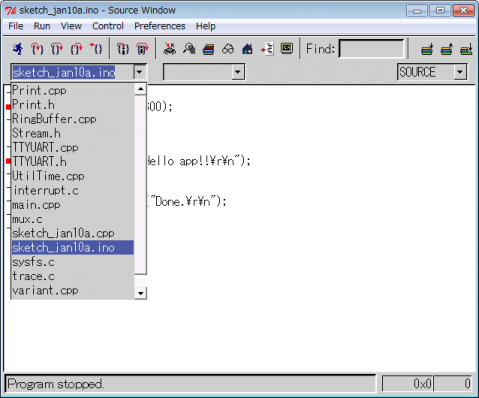The width and height of the screenshot is (479, 398).
Task: Click the Continue execution toolbar icon
Action: pos(96,49)
